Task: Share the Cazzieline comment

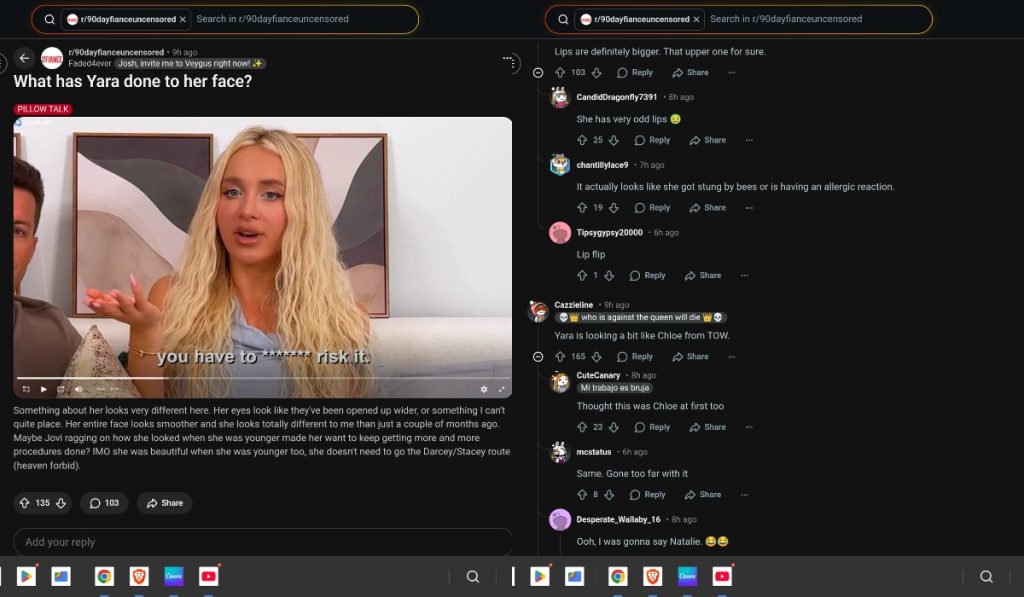Action: click(690, 356)
